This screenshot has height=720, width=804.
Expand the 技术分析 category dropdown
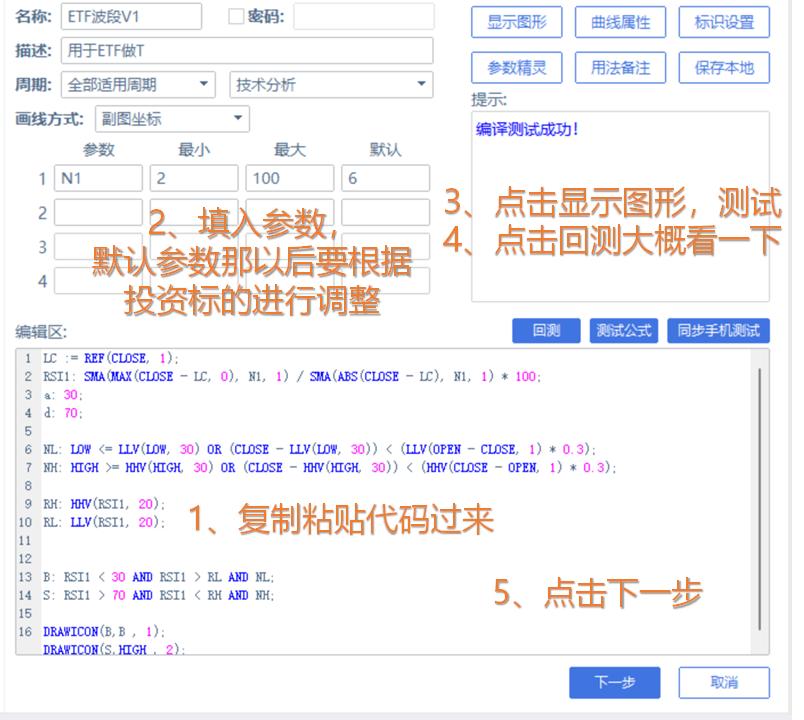pos(332,84)
